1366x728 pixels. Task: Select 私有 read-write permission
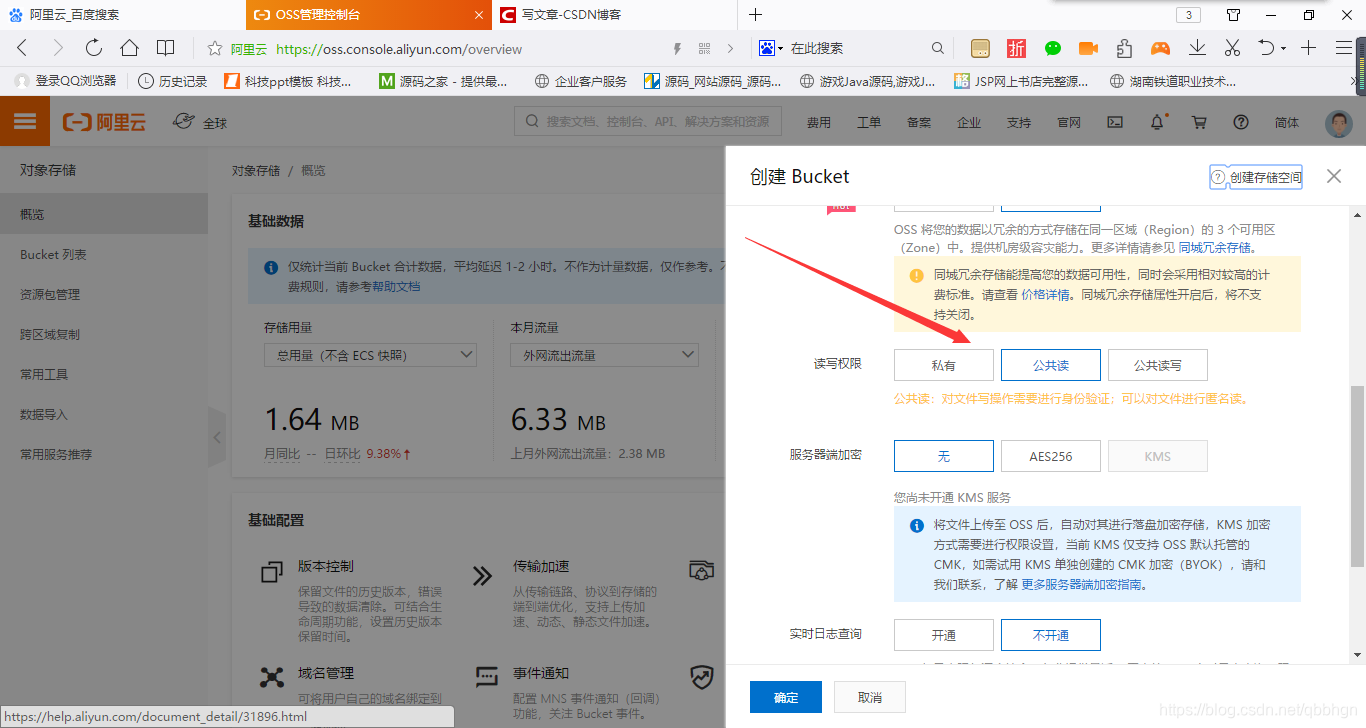[x=944, y=365]
